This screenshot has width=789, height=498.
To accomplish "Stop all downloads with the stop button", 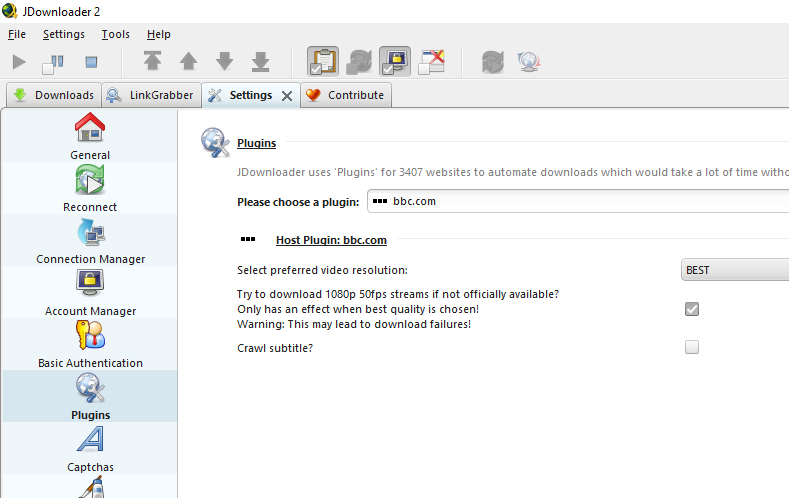I will click(91, 62).
